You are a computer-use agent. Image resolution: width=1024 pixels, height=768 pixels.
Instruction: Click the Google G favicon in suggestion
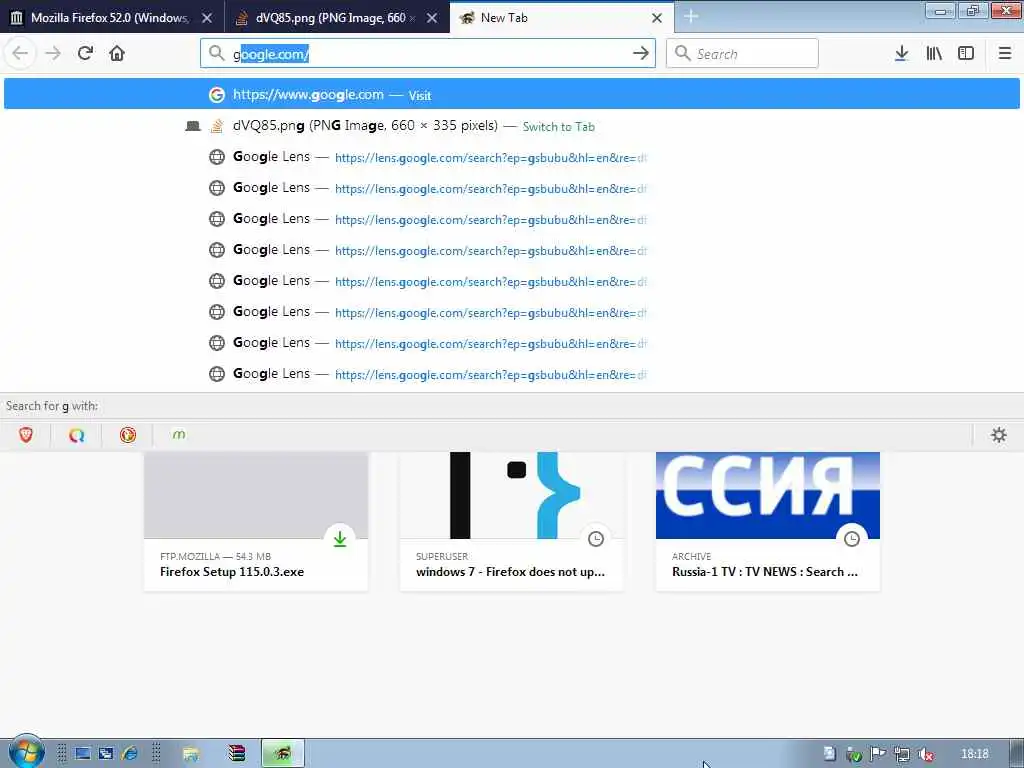click(x=217, y=95)
